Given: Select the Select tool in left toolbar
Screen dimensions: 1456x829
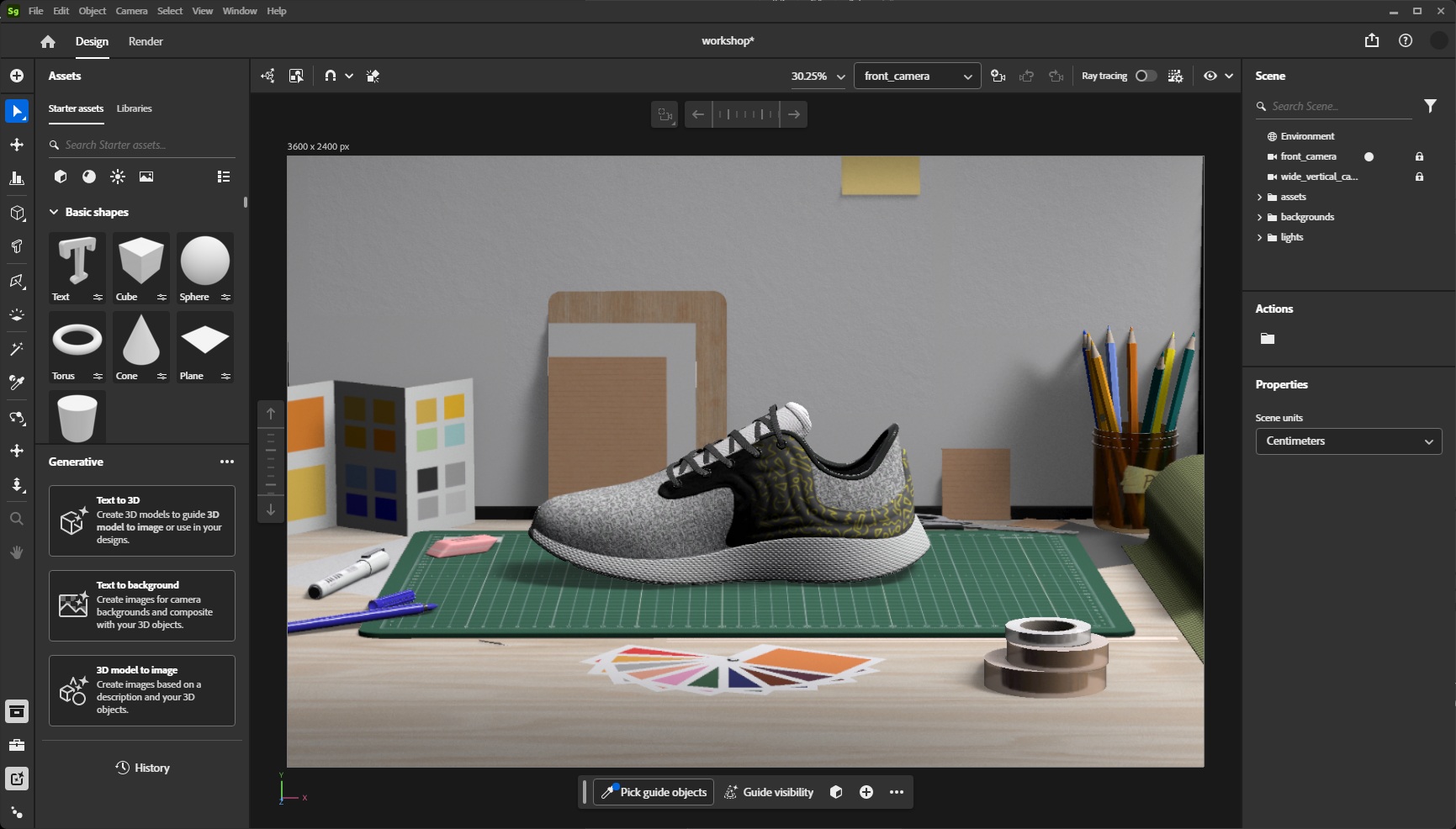Looking at the screenshot, I should 17,111.
